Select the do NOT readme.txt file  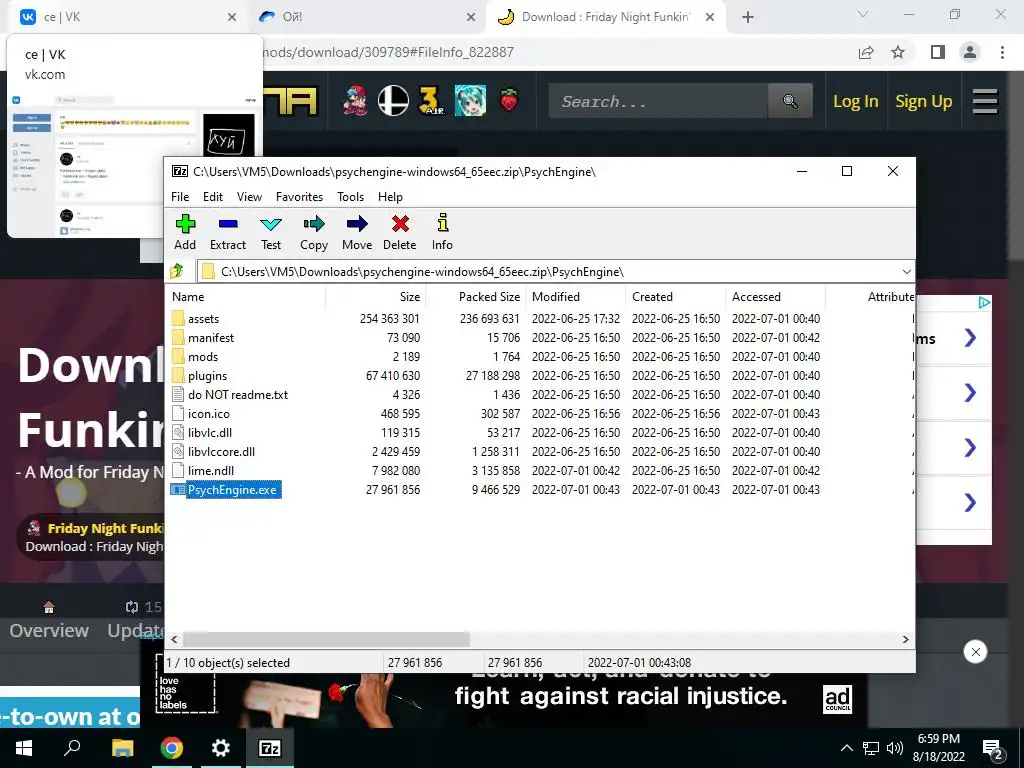click(x=238, y=394)
